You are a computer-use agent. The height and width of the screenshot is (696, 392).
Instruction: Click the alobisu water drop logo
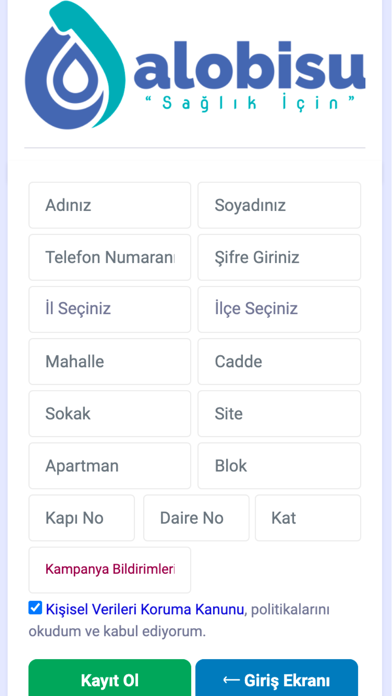point(75,65)
